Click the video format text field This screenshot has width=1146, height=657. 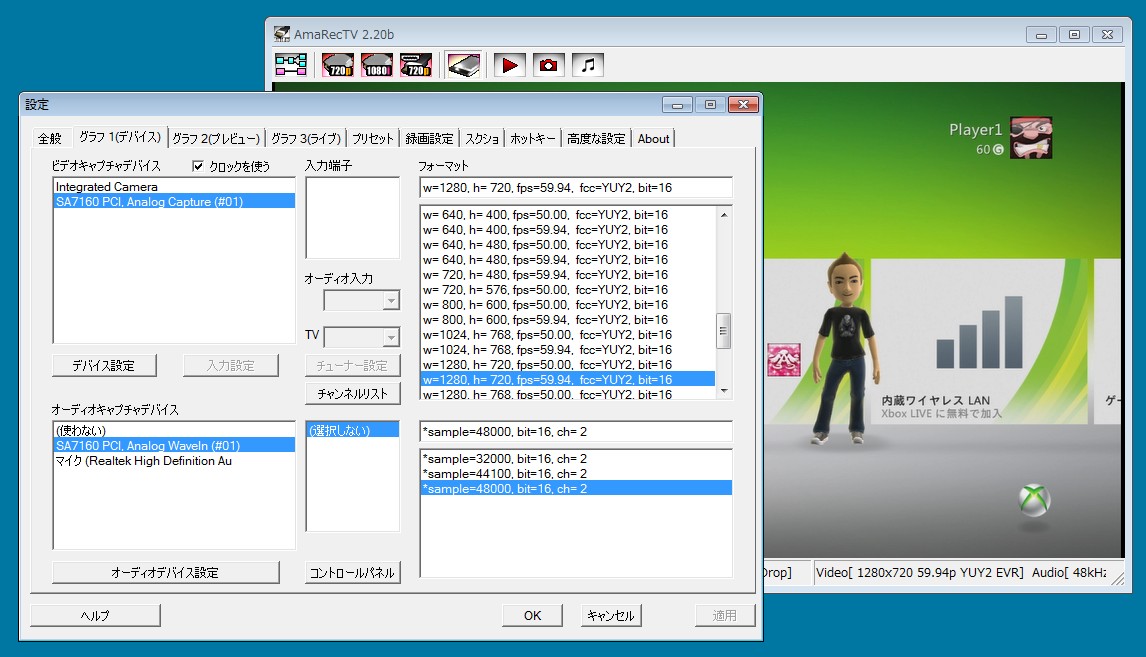(x=576, y=188)
